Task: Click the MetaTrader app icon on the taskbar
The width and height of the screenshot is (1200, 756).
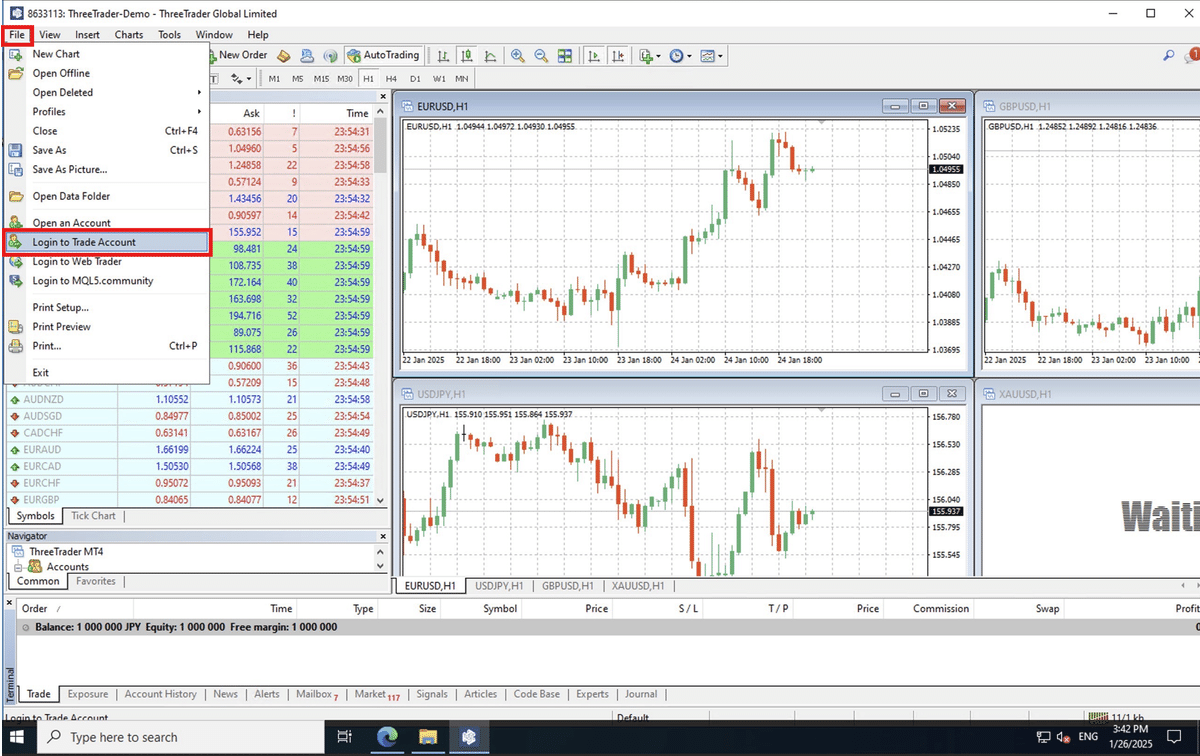Action: [468, 737]
